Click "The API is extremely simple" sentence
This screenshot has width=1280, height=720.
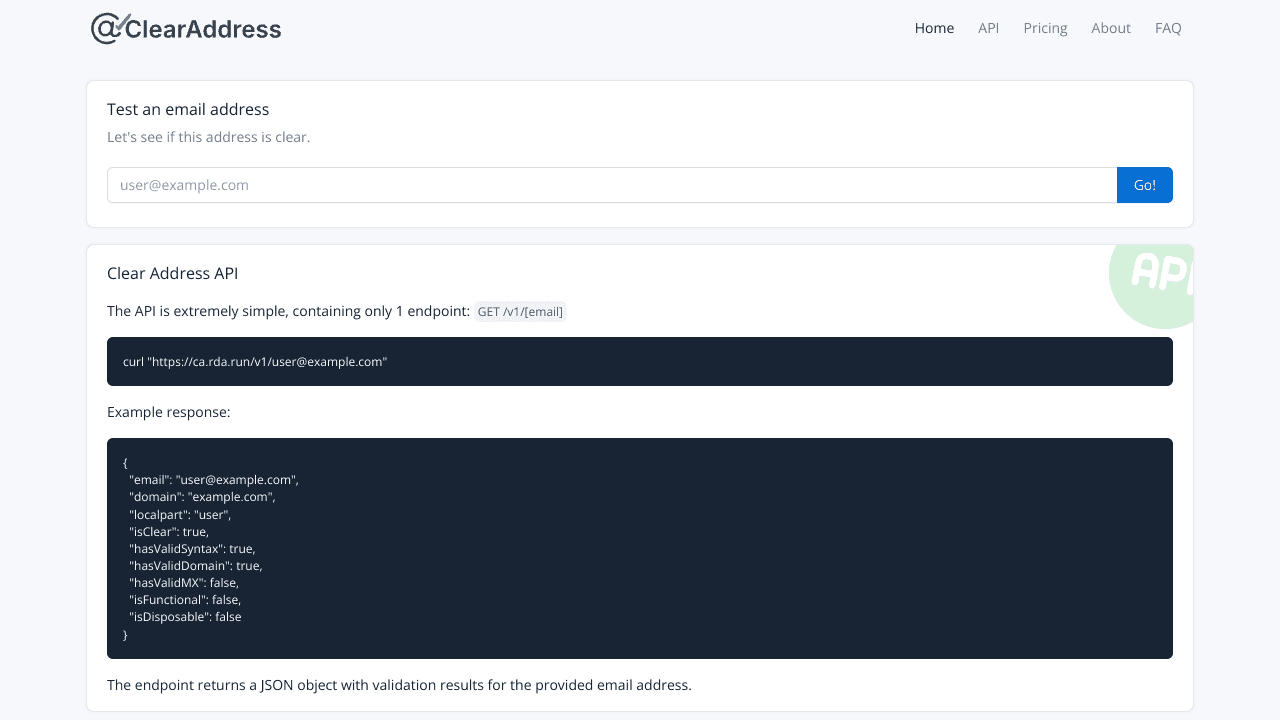point(288,312)
